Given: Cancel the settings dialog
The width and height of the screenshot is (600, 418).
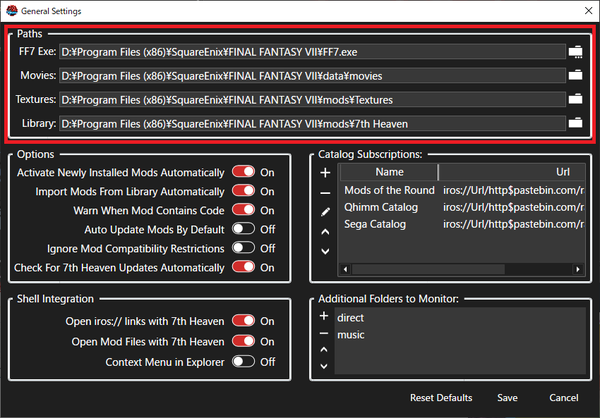Looking at the screenshot, I should pos(564,398).
